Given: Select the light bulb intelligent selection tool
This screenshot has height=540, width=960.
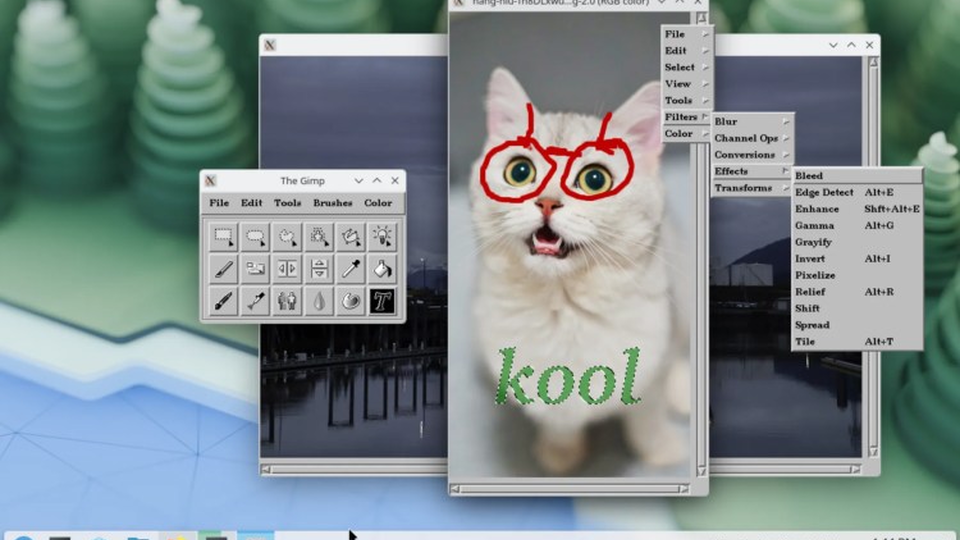Looking at the screenshot, I should (383, 237).
